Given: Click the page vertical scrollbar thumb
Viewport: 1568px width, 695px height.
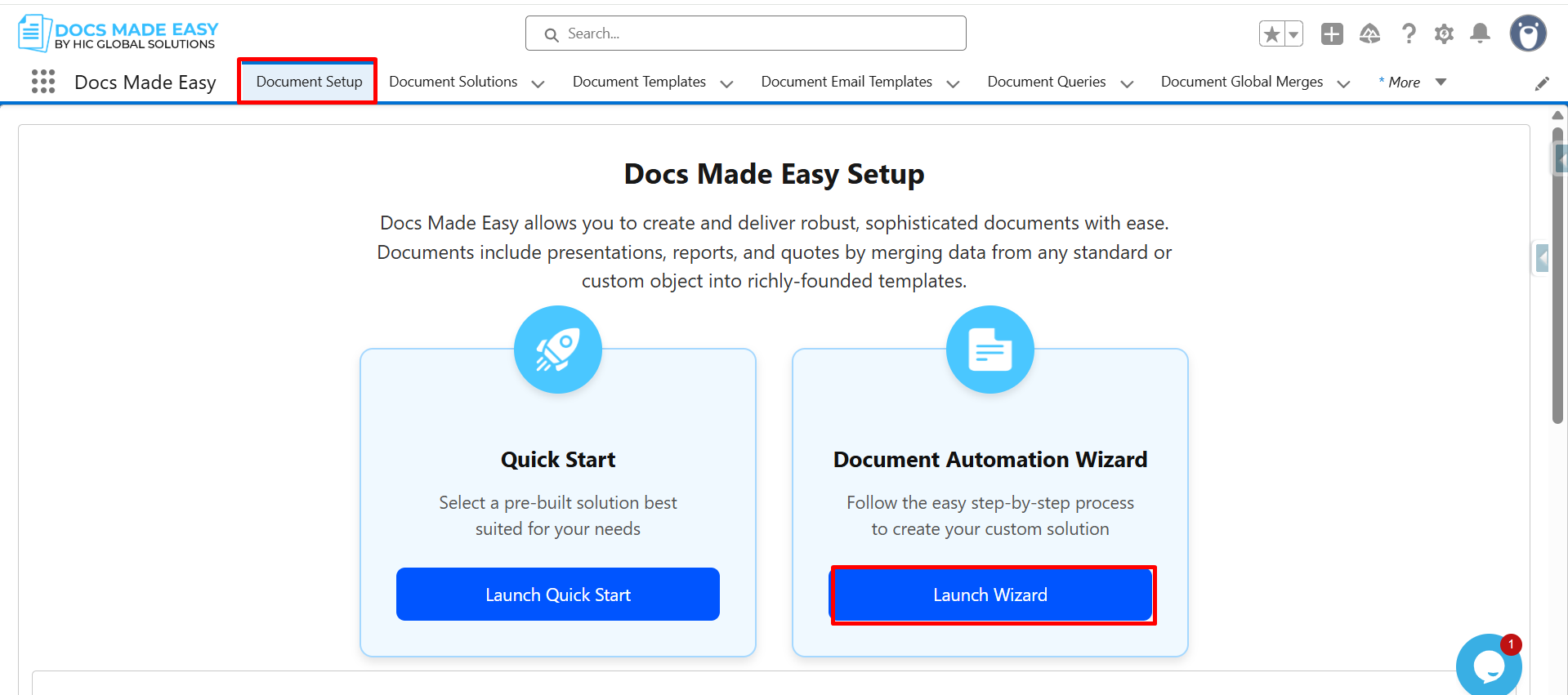Looking at the screenshot, I should pyautogui.click(x=1558, y=276).
